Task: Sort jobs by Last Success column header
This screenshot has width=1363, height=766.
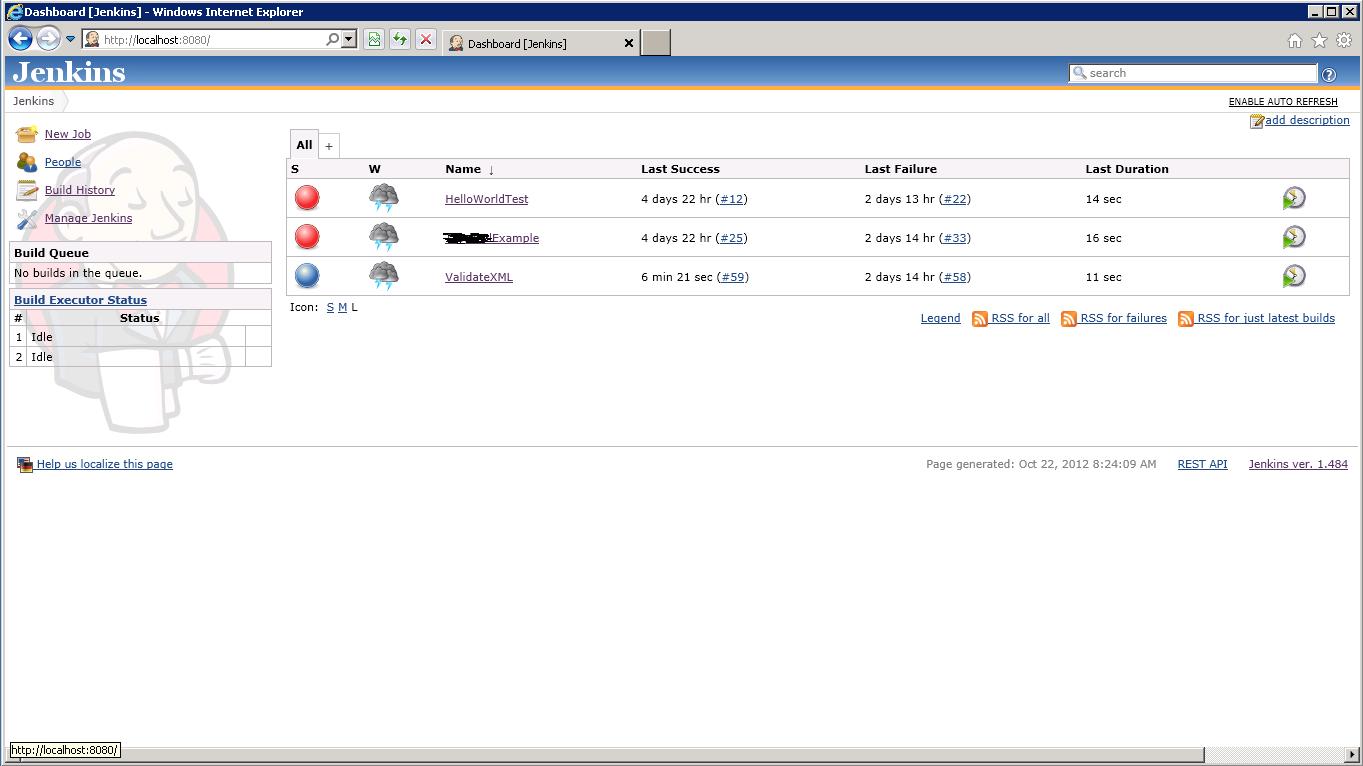Action: coord(680,169)
